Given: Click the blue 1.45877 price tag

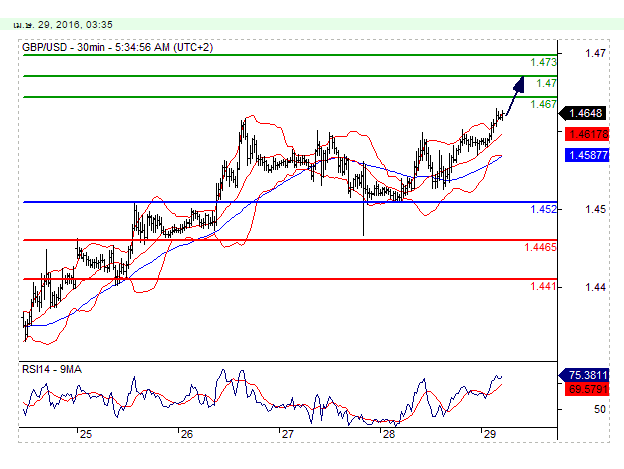Looking at the screenshot, I should click(587, 155).
